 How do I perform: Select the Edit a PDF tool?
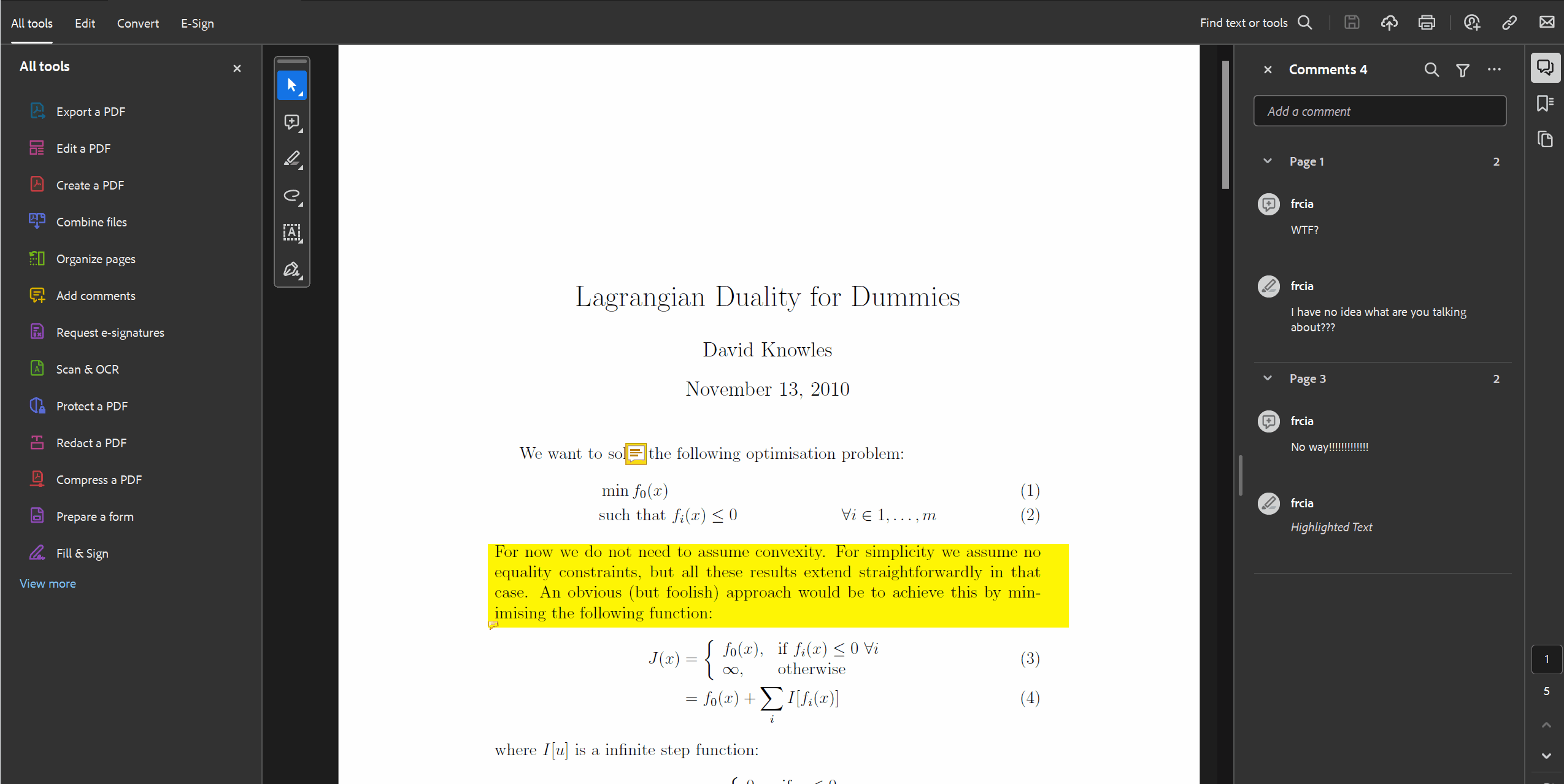84,148
